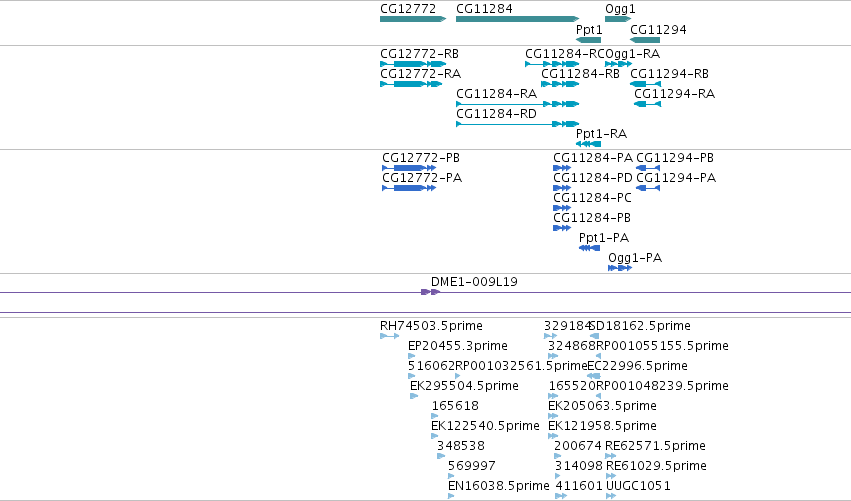Click the CG11284-PD protein glyph
Viewport: 851px width, 501px height.
[562, 188]
